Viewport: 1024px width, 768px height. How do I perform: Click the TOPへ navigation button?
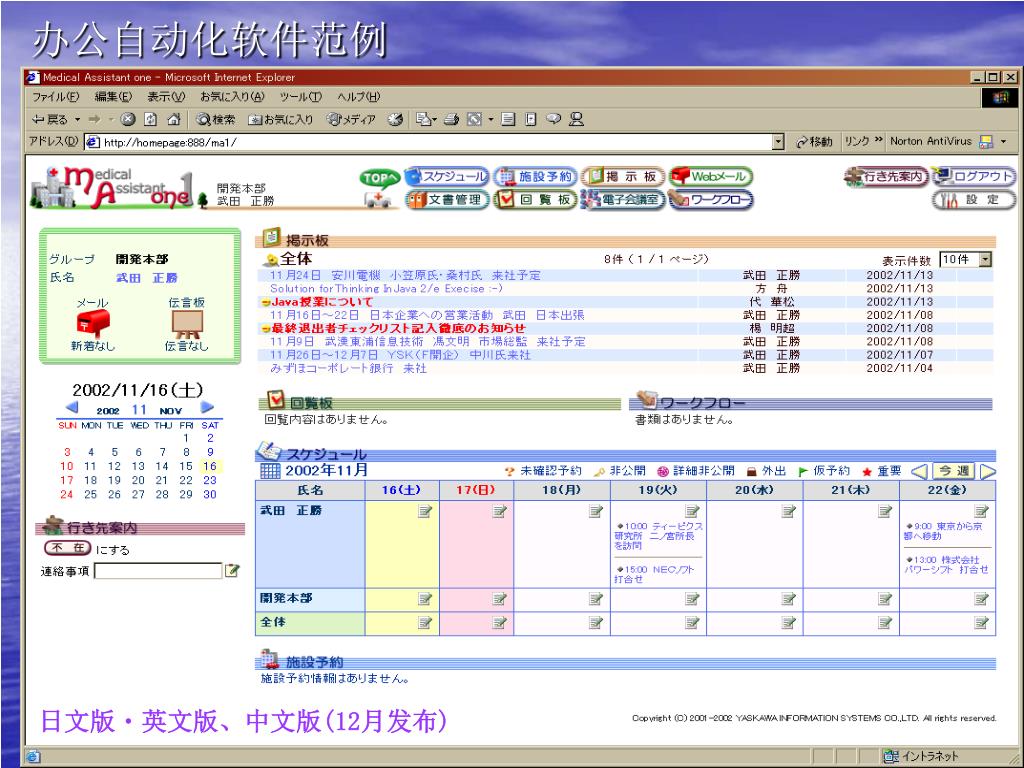pos(379,178)
